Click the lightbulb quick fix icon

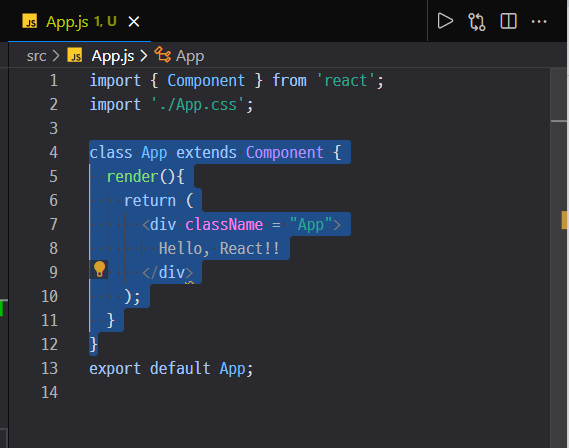click(99, 270)
